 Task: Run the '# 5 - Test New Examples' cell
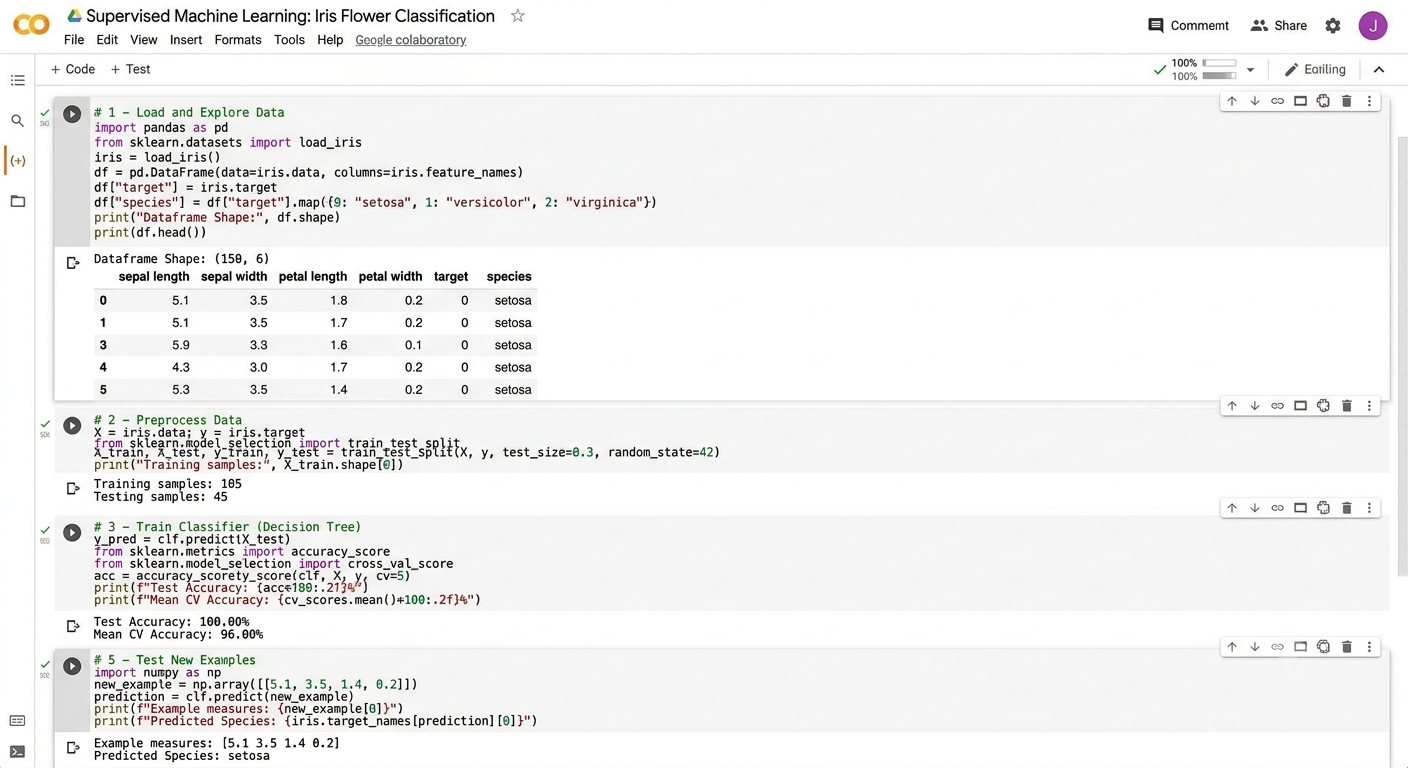72,666
